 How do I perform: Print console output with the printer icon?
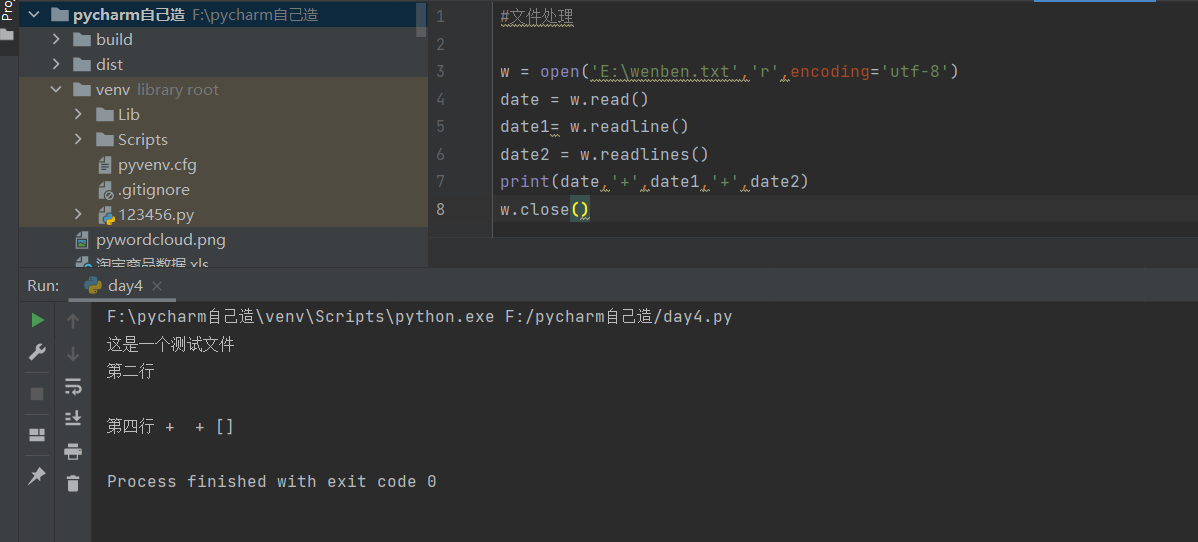73,451
